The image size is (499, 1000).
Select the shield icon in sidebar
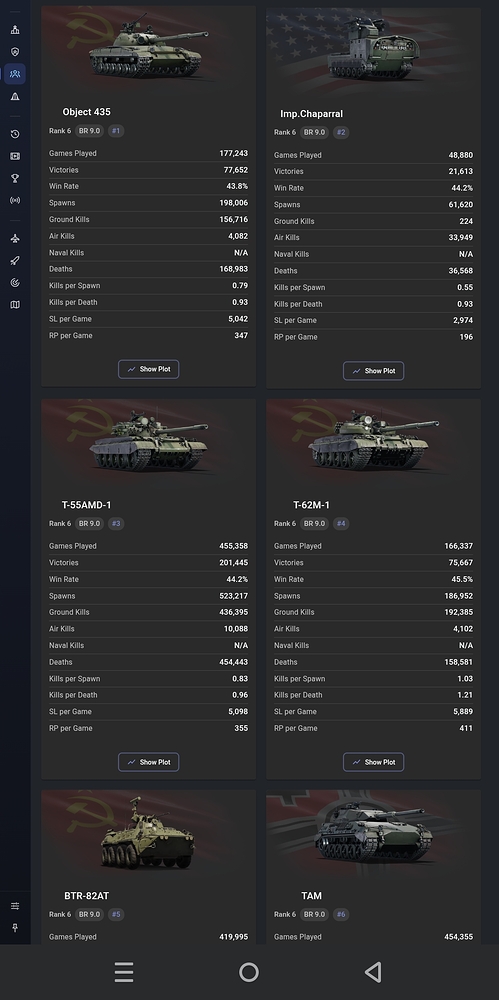(x=15, y=52)
